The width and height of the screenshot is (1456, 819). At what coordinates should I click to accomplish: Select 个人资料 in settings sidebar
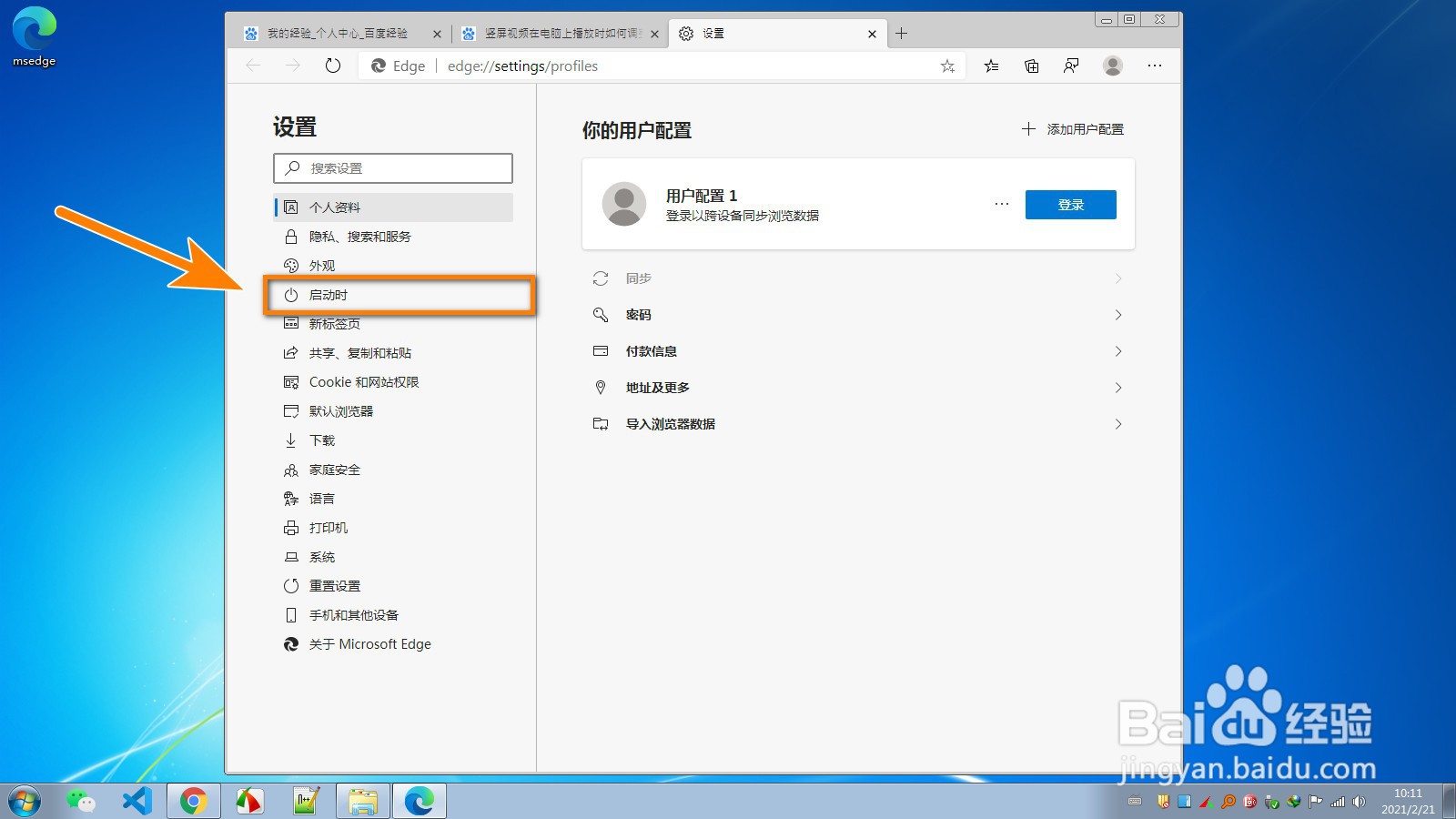[393, 207]
